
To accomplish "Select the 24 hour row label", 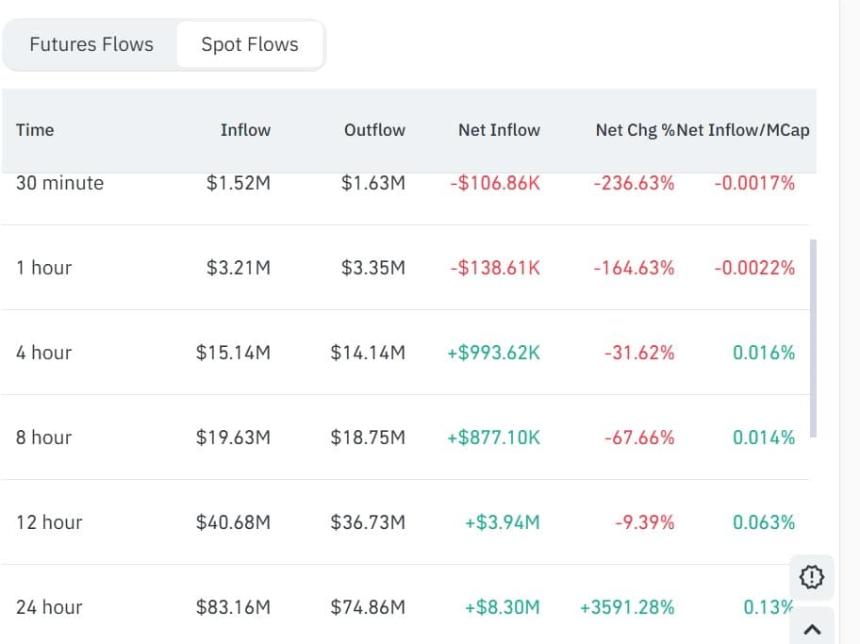I will 49,607.
